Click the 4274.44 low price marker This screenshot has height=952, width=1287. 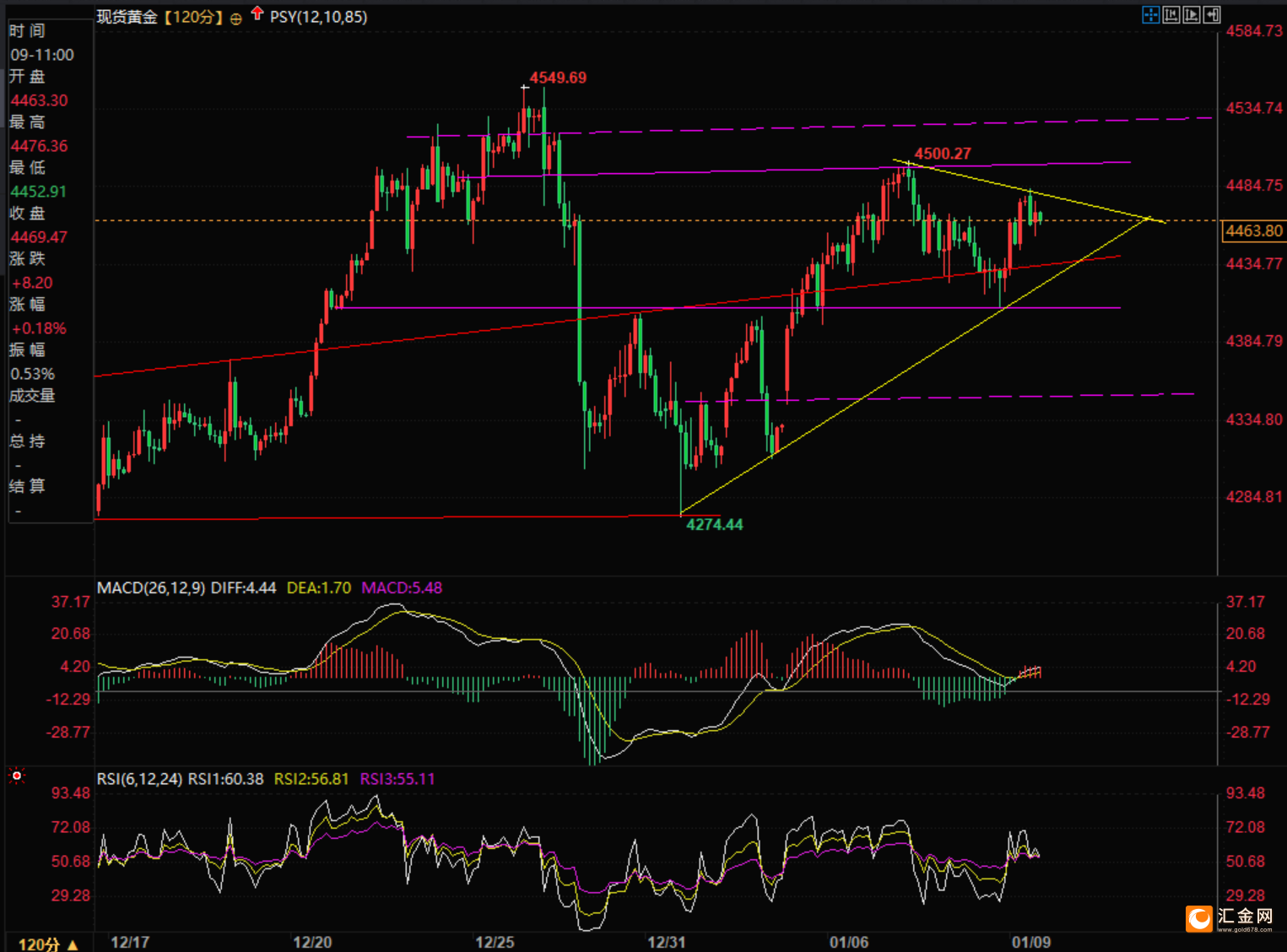(714, 524)
